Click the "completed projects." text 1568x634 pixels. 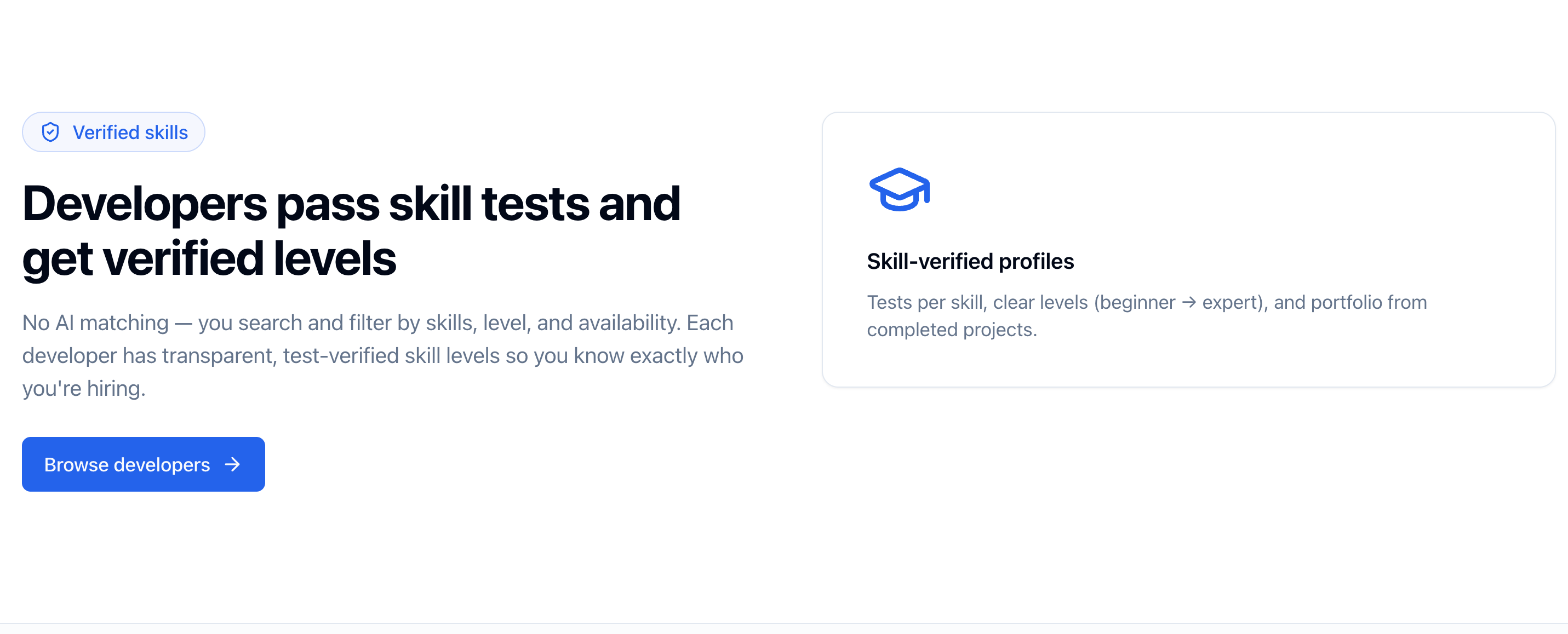(952, 330)
